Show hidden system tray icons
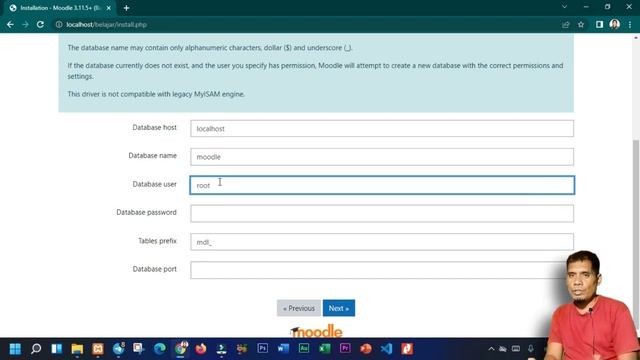Image resolution: width=640 pixels, height=360 pixels. (x=491, y=349)
